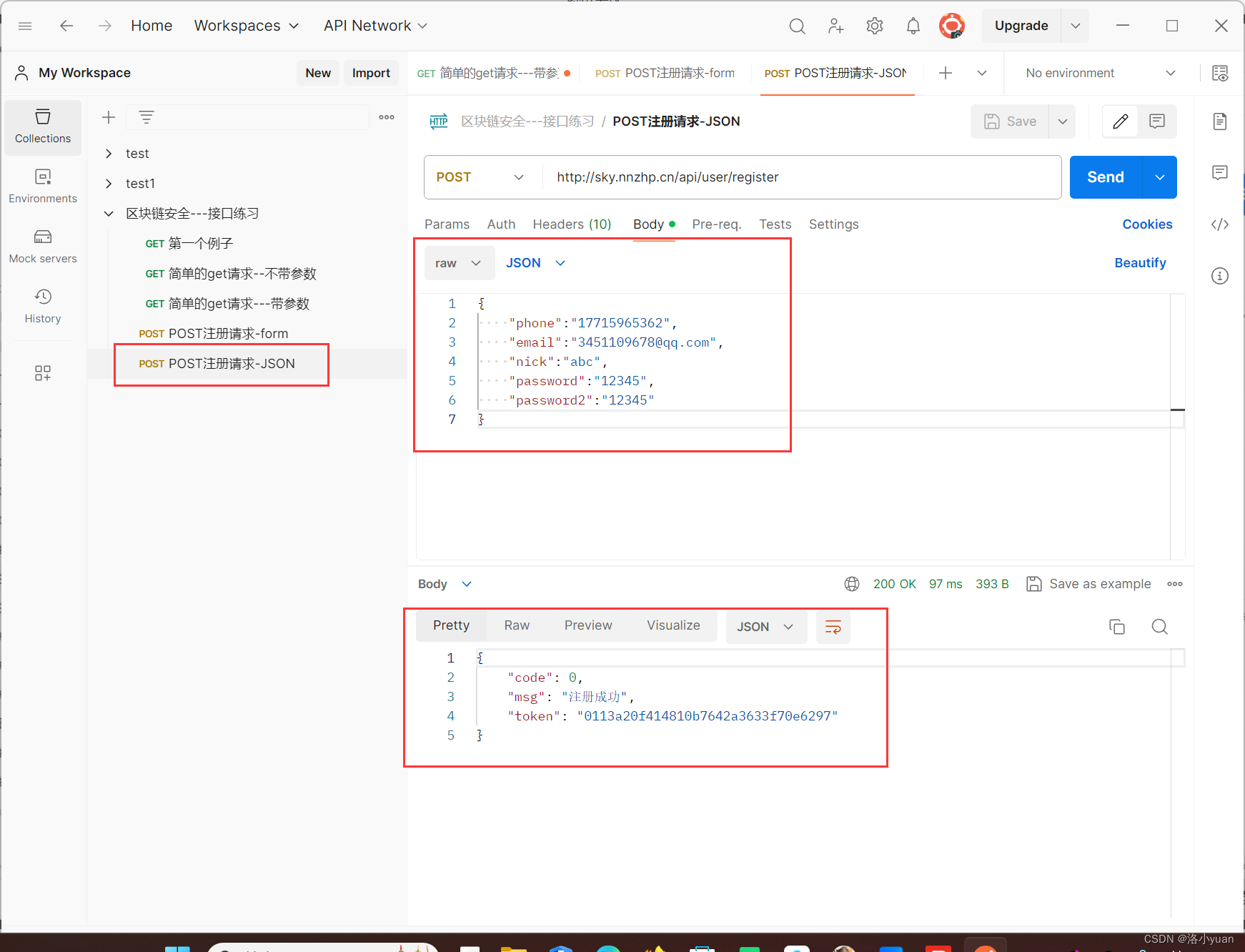Collapse the 区块链安全---接口练习 collection
The image size is (1245, 952).
tap(109, 214)
